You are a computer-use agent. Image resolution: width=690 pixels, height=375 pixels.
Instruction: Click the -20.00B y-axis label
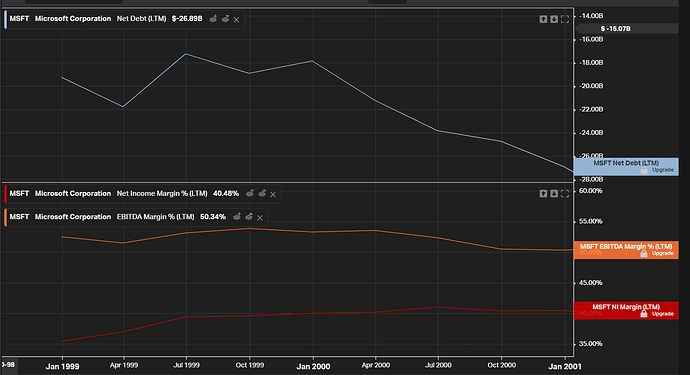click(591, 86)
